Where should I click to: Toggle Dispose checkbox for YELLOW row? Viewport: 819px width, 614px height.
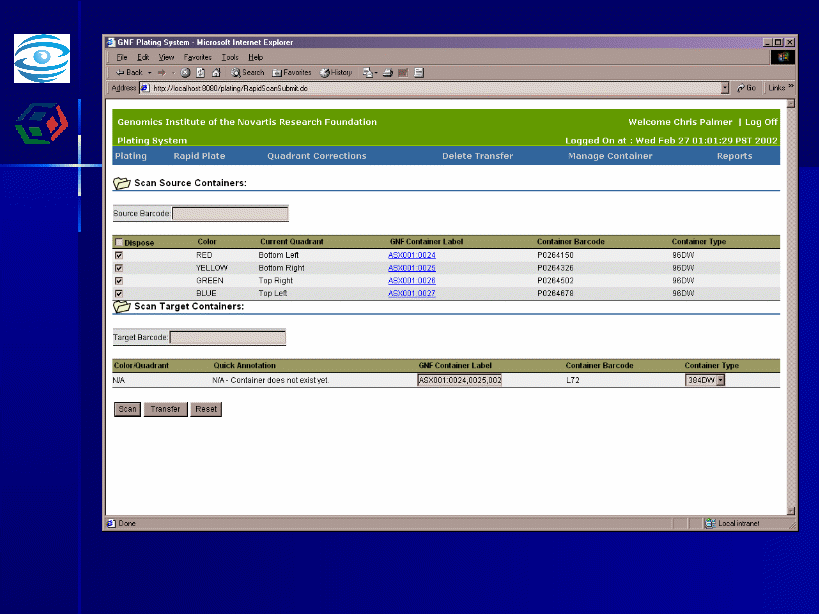(119, 268)
